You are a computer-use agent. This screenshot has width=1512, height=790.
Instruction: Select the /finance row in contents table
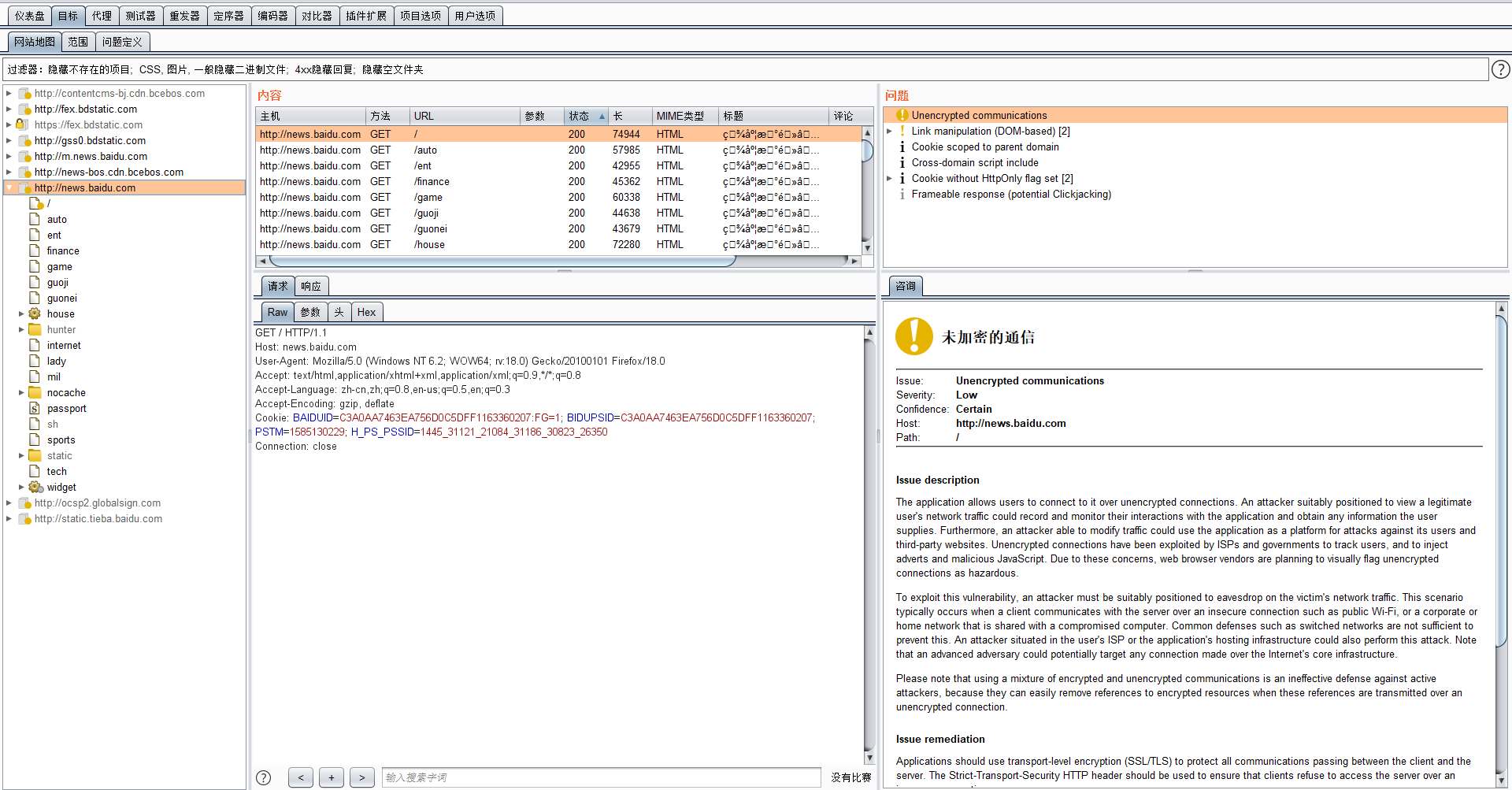558,181
